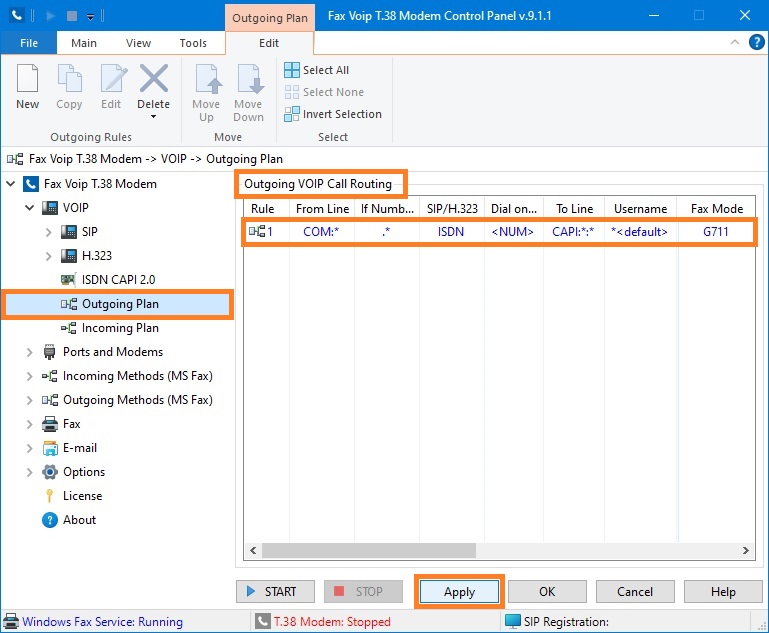Click the START button
769x633 pixels.
[x=275, y=592]
